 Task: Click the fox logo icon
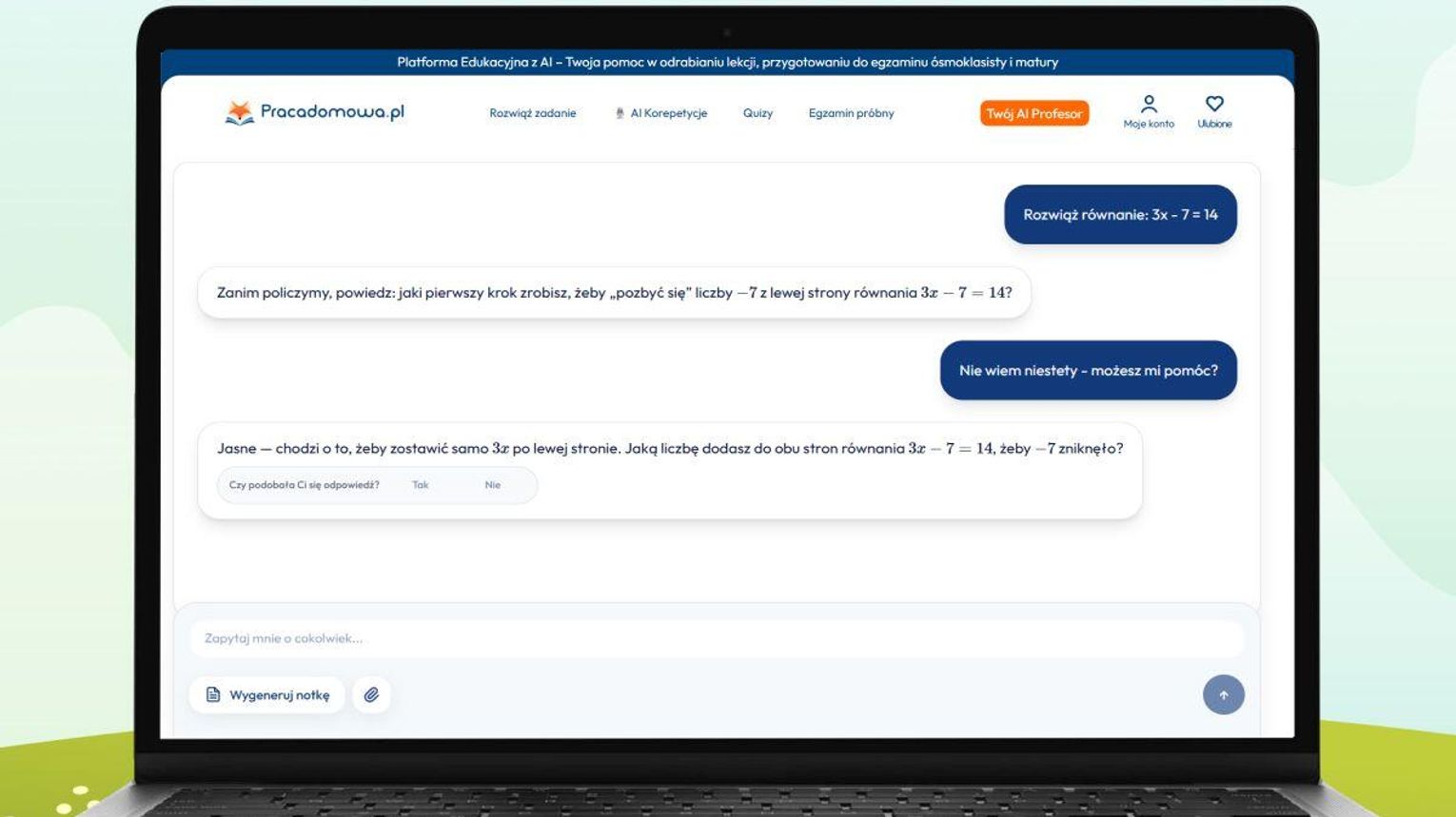(239, 113)
